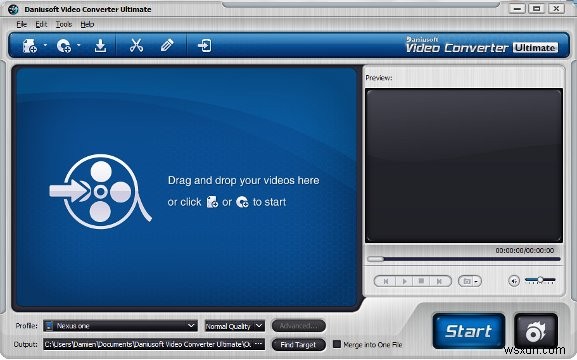Open the File menu
Image resolution: width=577 pixels, height=360 pixels.
coord(22,24)
